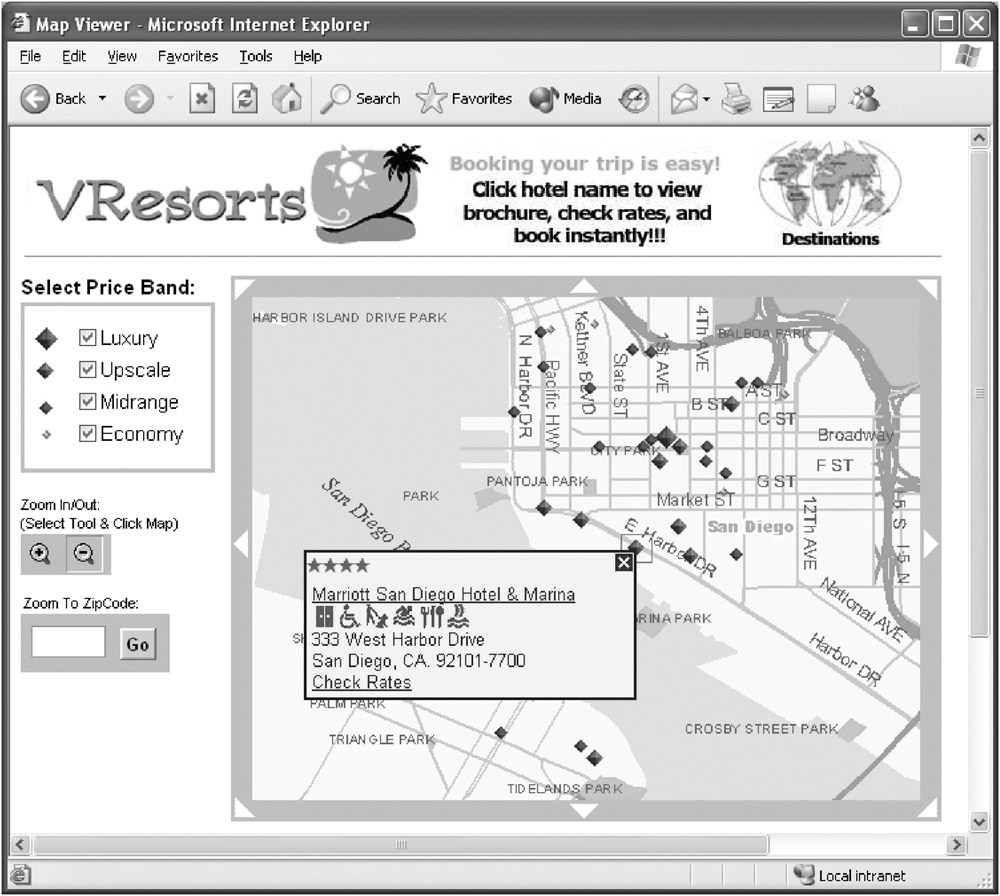The width and height of the screenshot is (1000, 896).
Task: Expand the Mail dropdown arrow
Action: [x=706, y=99]
